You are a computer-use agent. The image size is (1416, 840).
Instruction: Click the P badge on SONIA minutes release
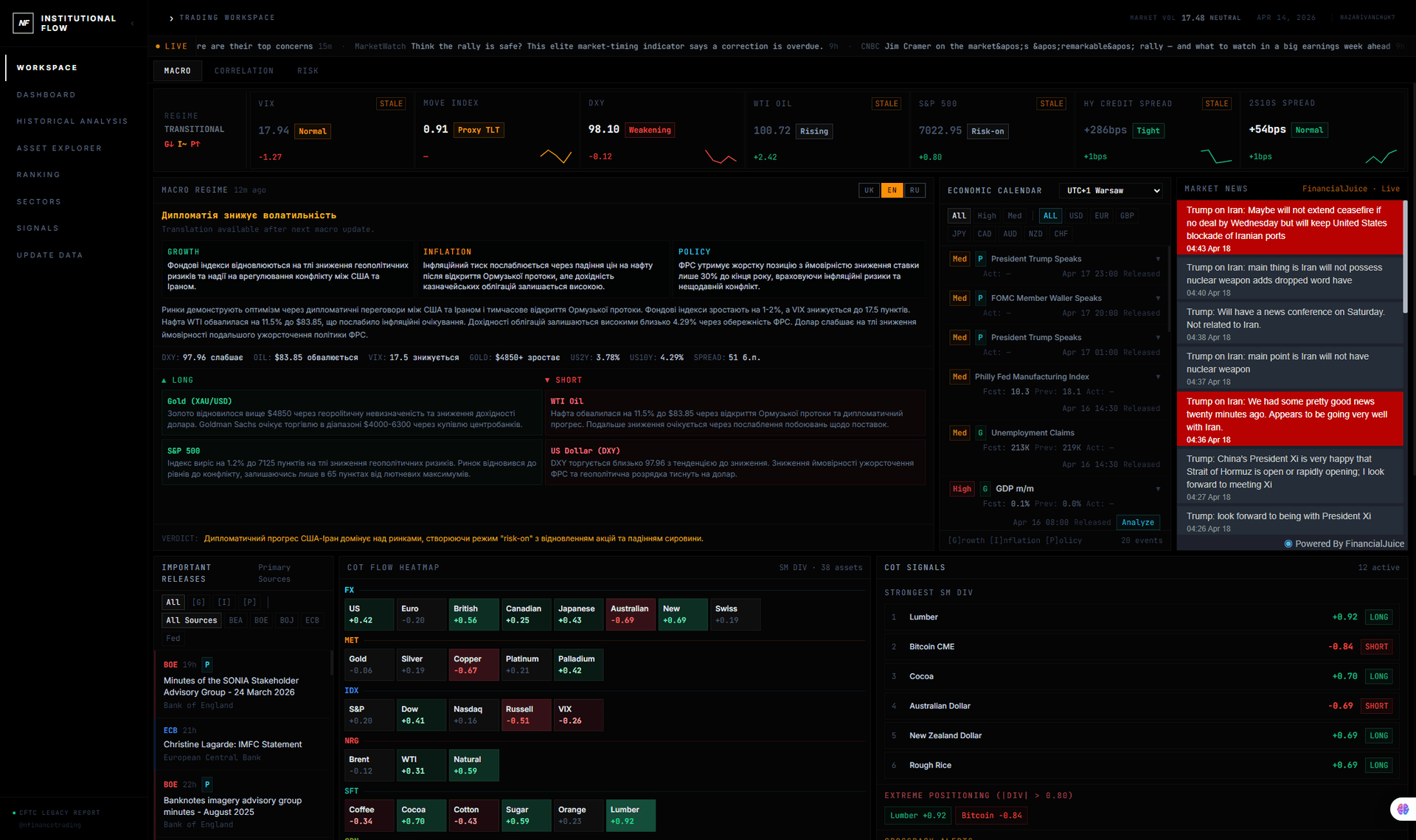tap(207, 664)
